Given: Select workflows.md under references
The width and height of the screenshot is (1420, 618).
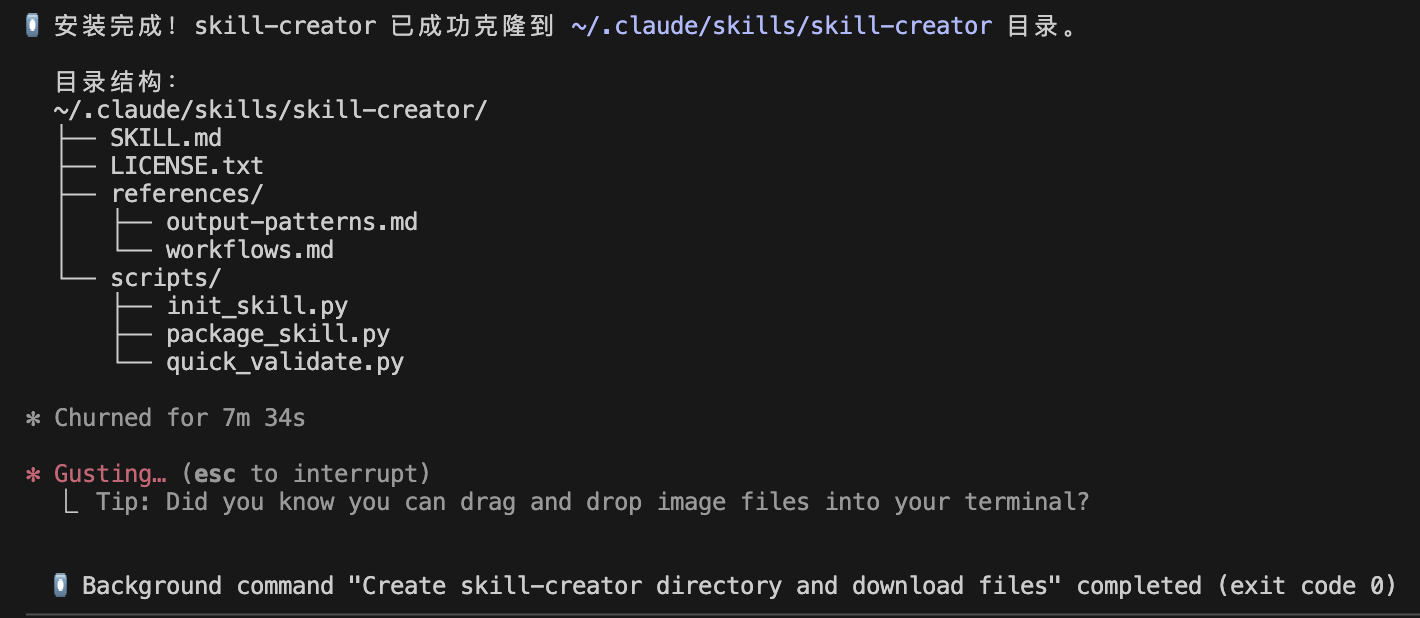Looking at the screenshot, I should tap(250, 250).
